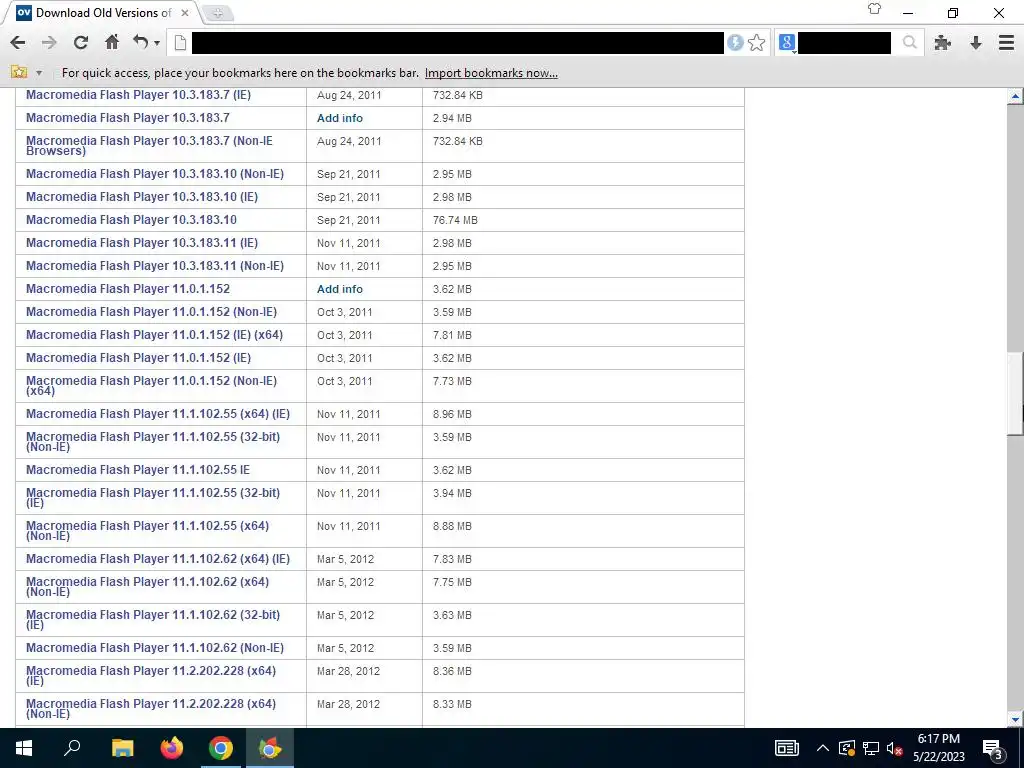
Task: Open the Windows Start menu
Action: pyautogui.click(x=24, y=748)
